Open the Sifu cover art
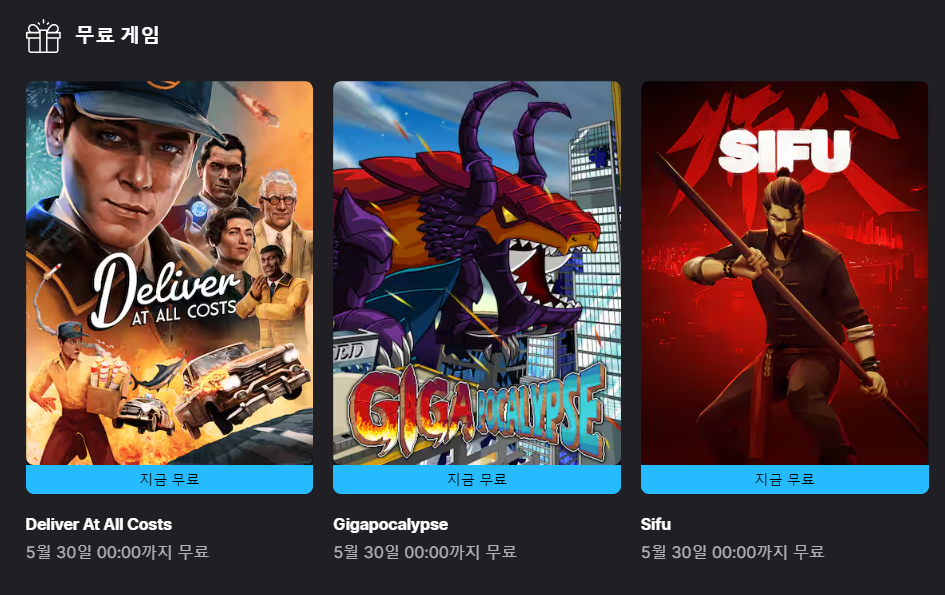The height and width of the screenshot is (595, 945). 785,273
